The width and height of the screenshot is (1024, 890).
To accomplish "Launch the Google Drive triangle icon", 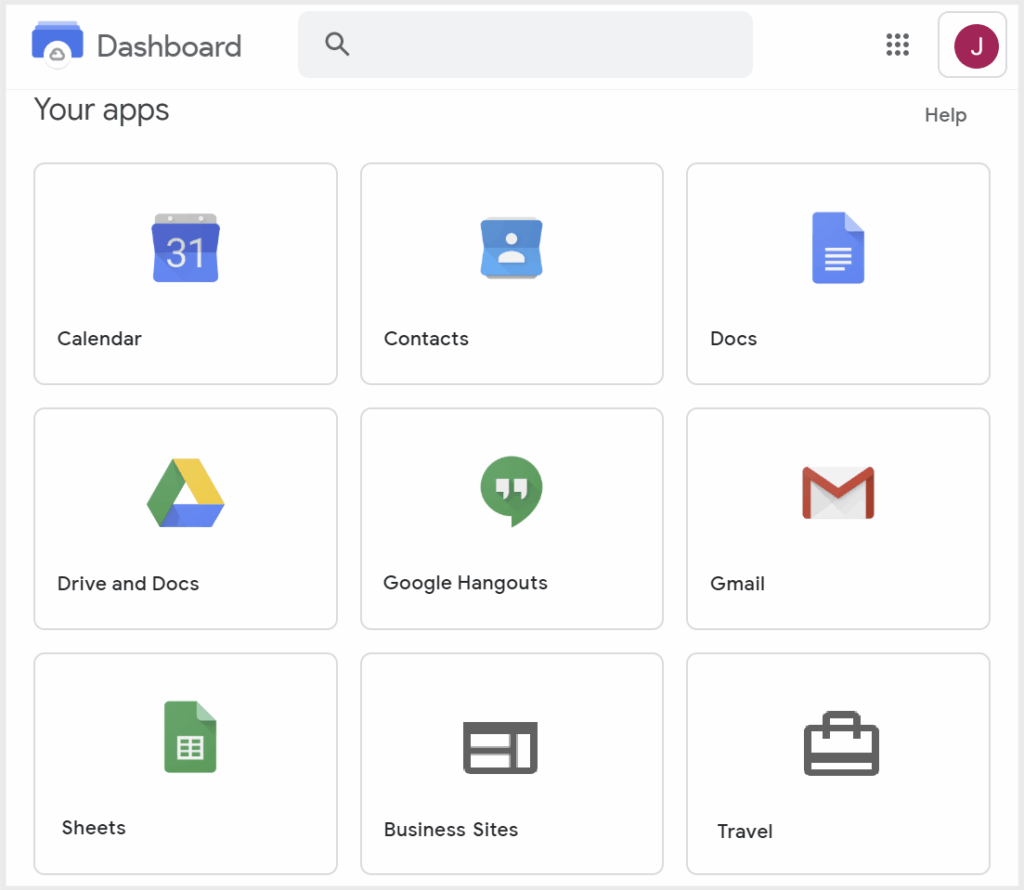I will pyautogui.click(x=185, y=493).
